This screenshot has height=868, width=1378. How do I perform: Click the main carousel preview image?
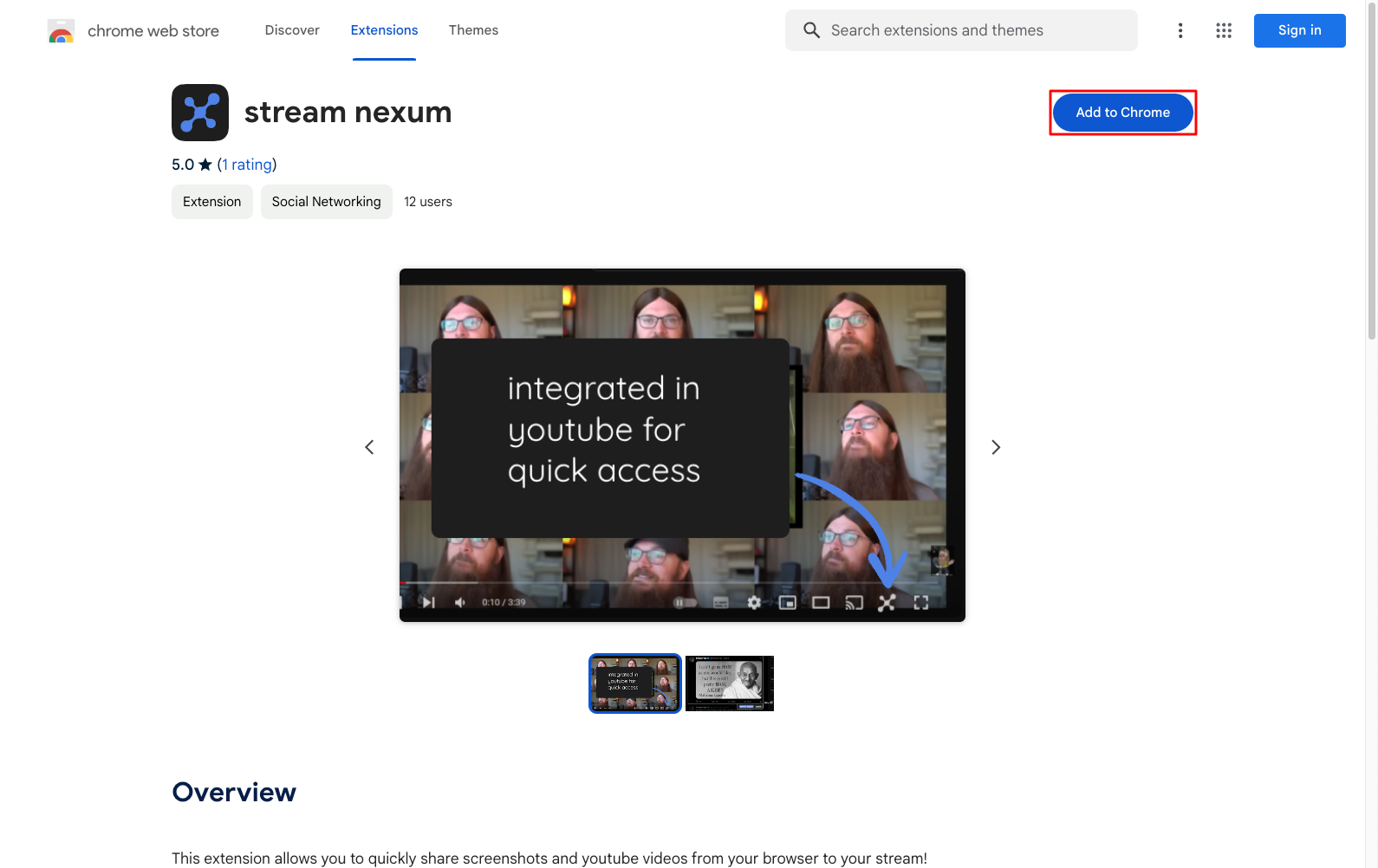[682, 445]
